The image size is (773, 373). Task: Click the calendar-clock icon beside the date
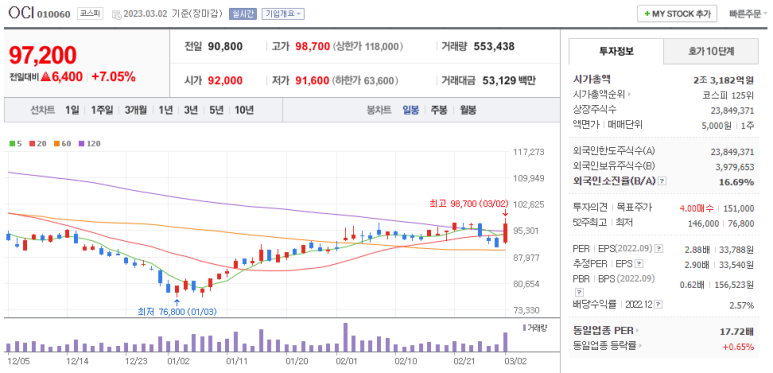[116, 14]
